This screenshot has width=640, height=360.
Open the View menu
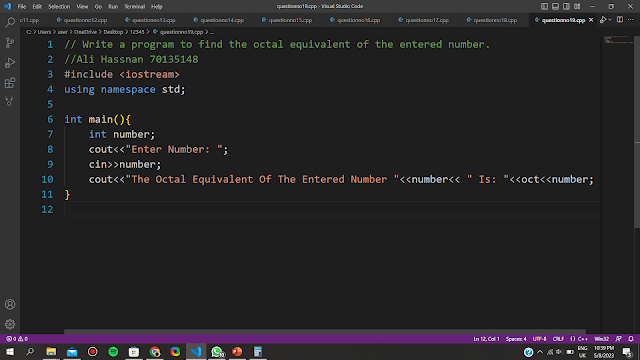(x=82, y=7)
